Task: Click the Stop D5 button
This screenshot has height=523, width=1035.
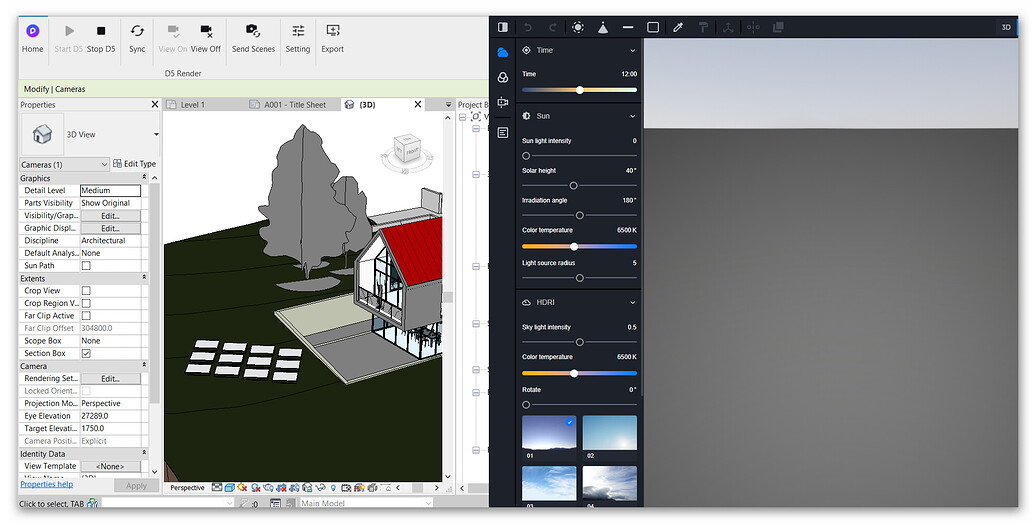Action: [x=101, y=38]
